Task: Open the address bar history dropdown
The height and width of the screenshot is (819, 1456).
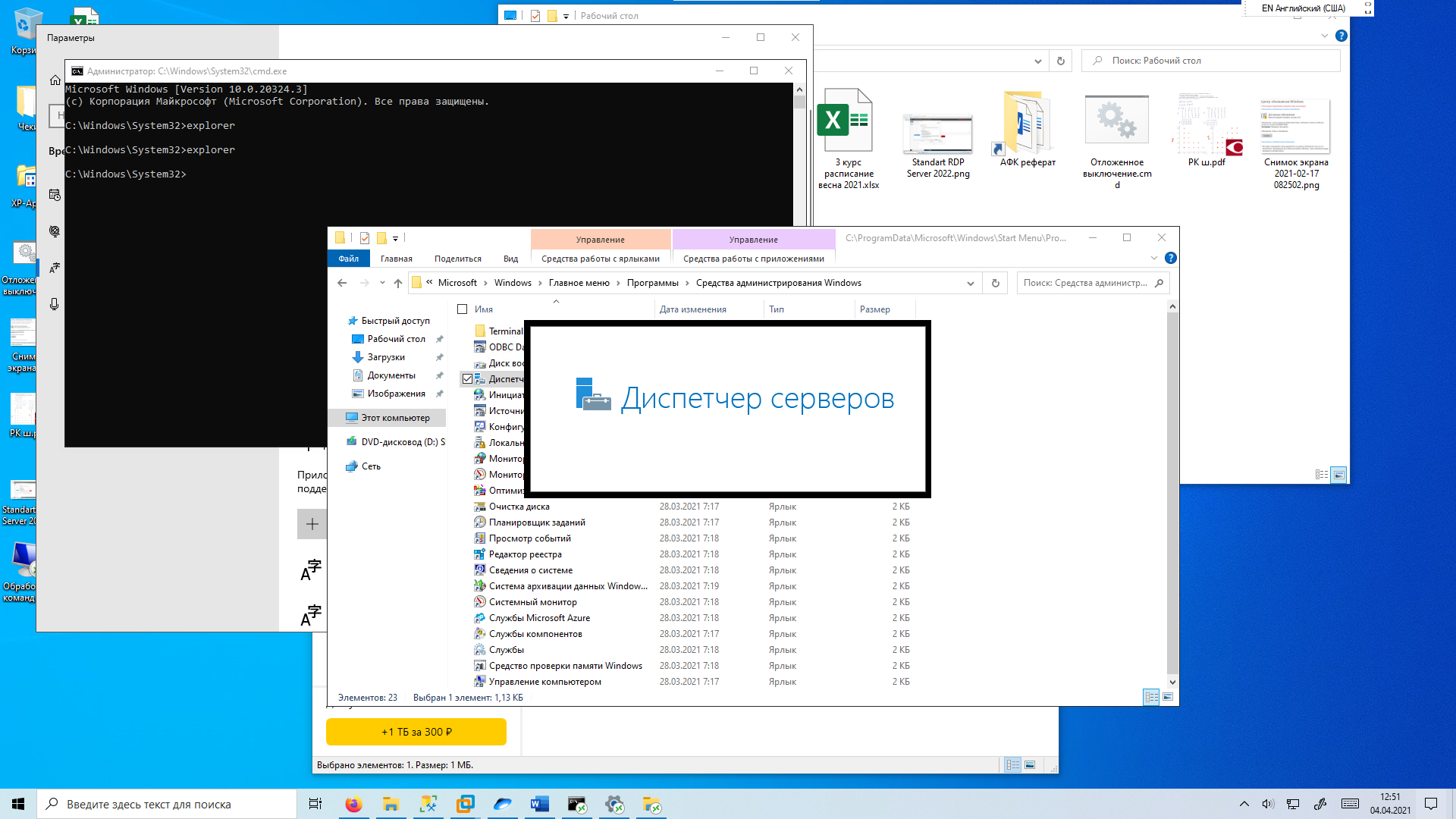Action: point(970,283)
